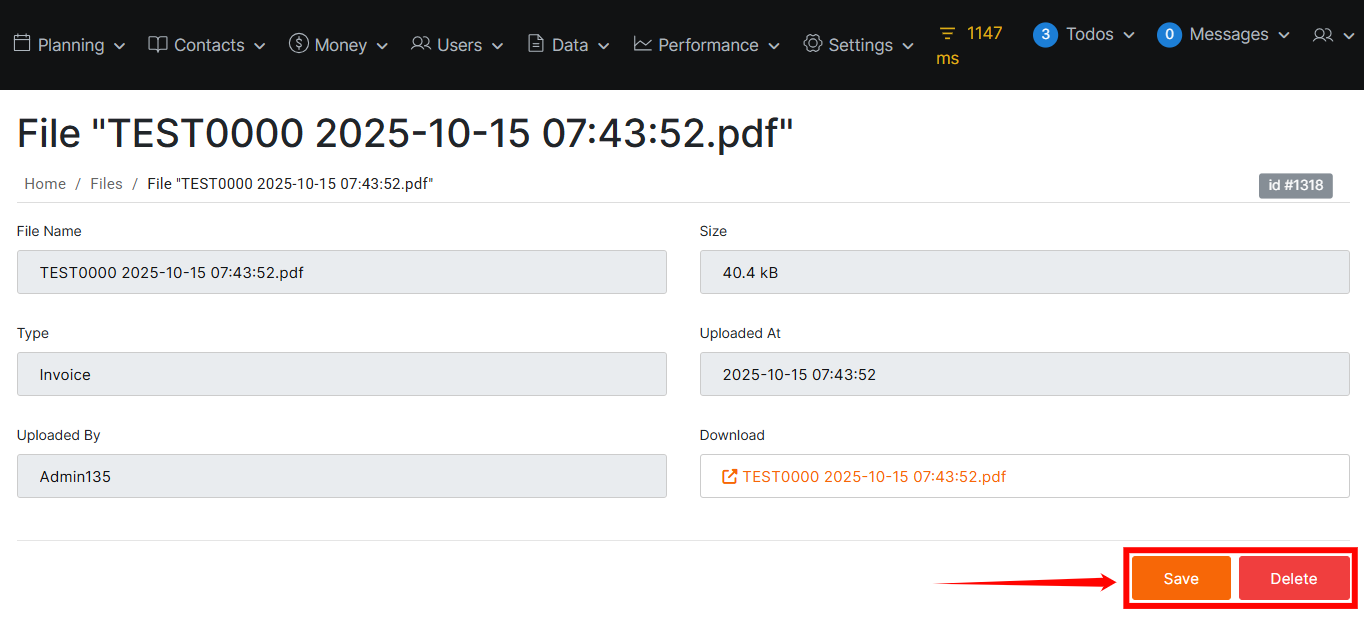Open the Performance menu
Viewport: 1364px width, 631px height.
(708, 45)
